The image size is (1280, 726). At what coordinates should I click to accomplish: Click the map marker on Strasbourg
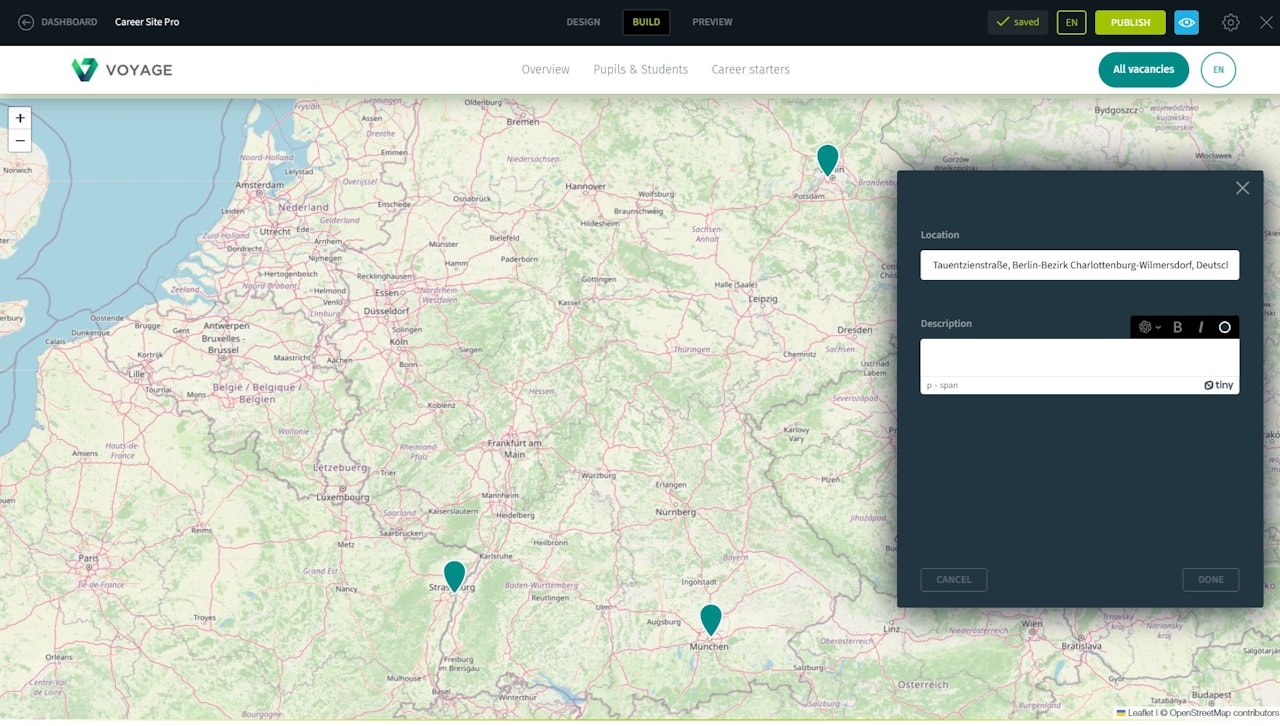coord(454,575)
